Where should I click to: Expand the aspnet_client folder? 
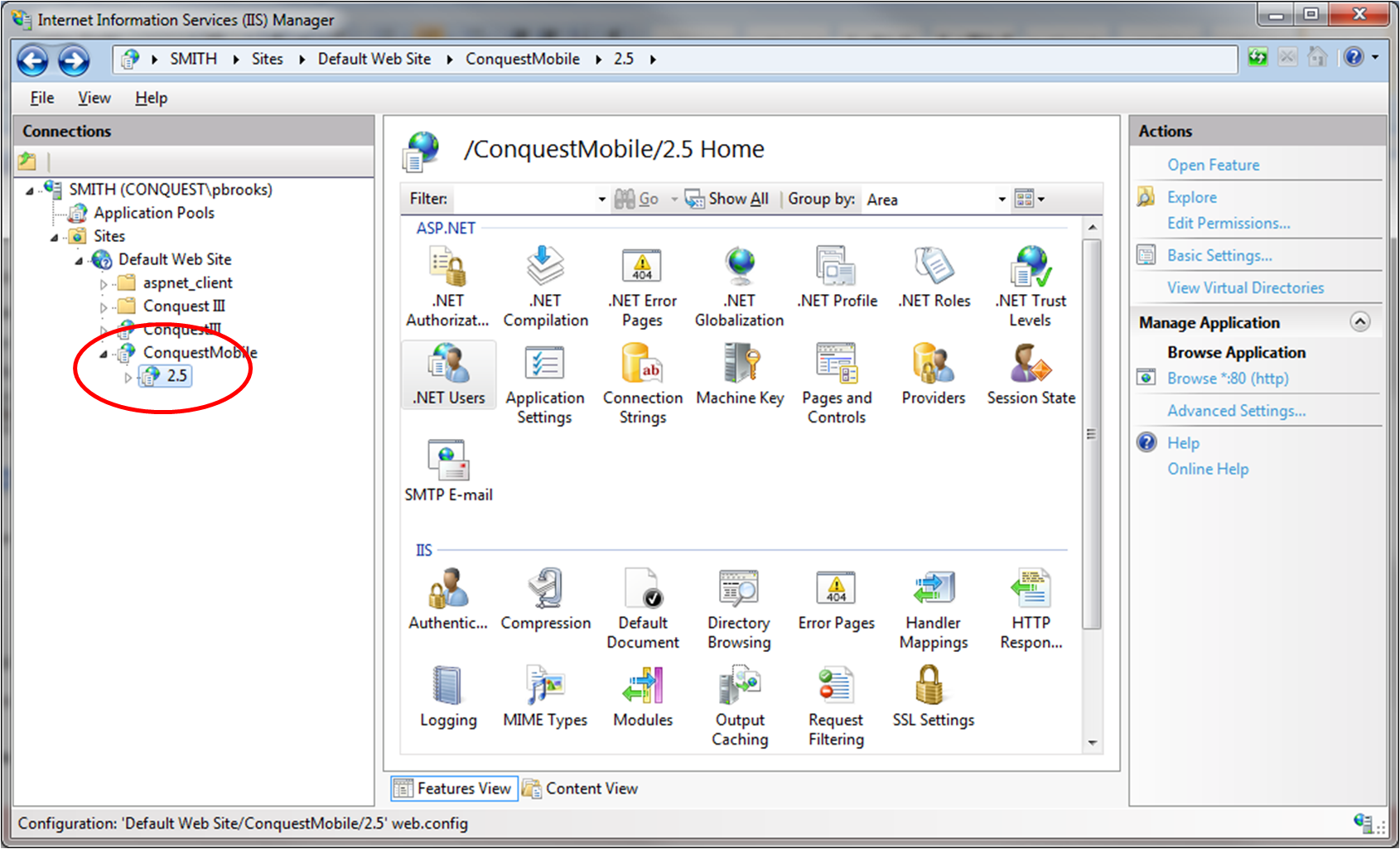[x=104, y=284]
